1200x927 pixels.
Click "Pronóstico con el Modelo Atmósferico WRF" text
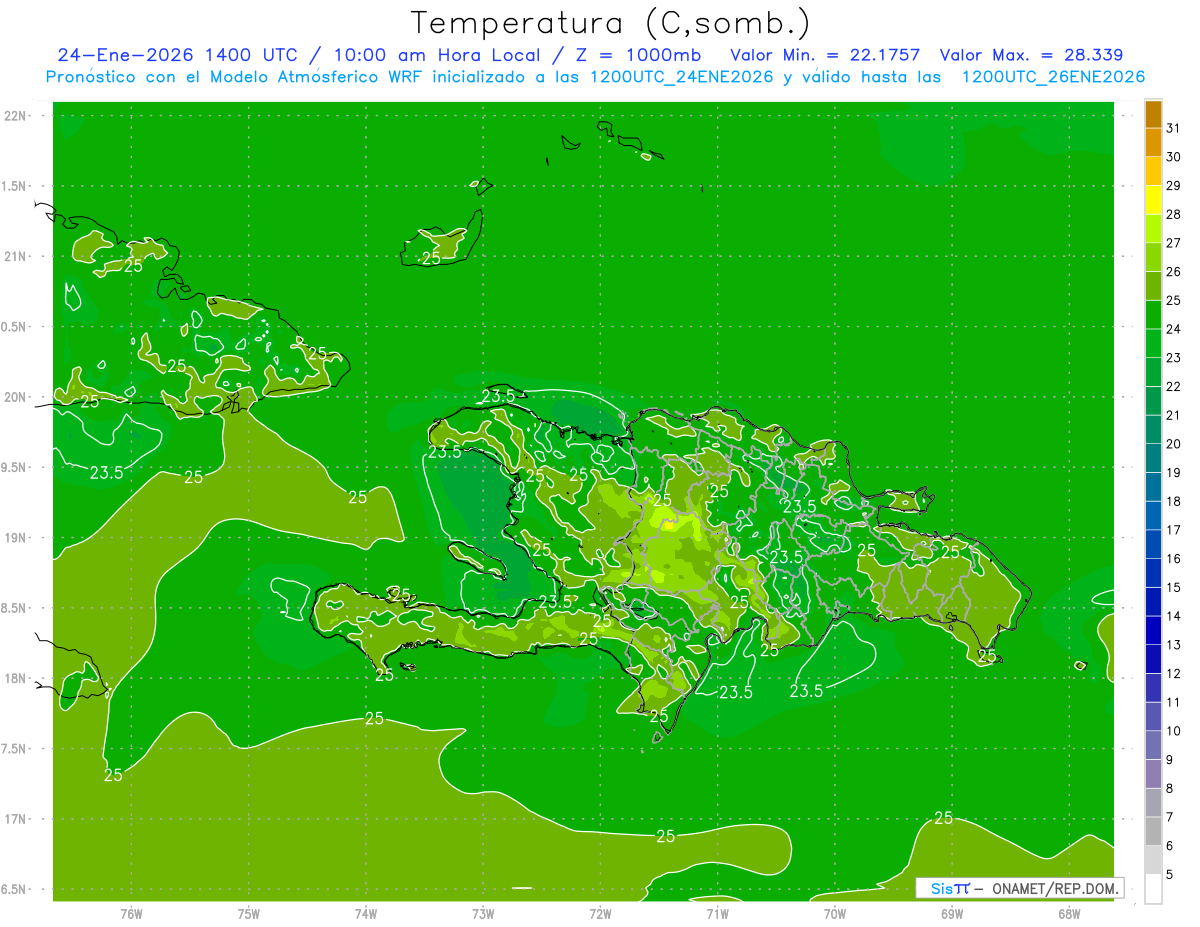(x=235, y=77)
